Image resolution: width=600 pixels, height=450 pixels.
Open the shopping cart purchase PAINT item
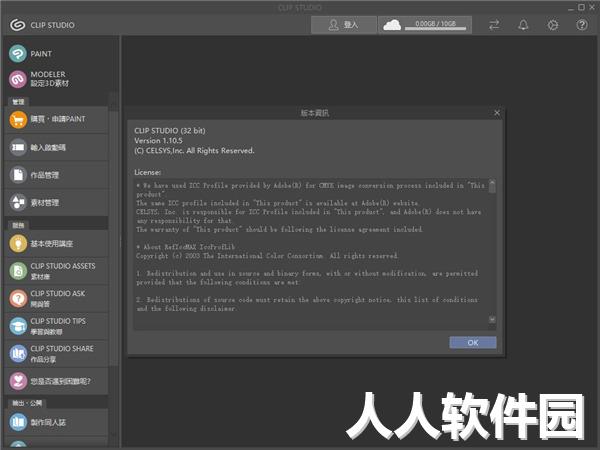[x=57, y=119]
